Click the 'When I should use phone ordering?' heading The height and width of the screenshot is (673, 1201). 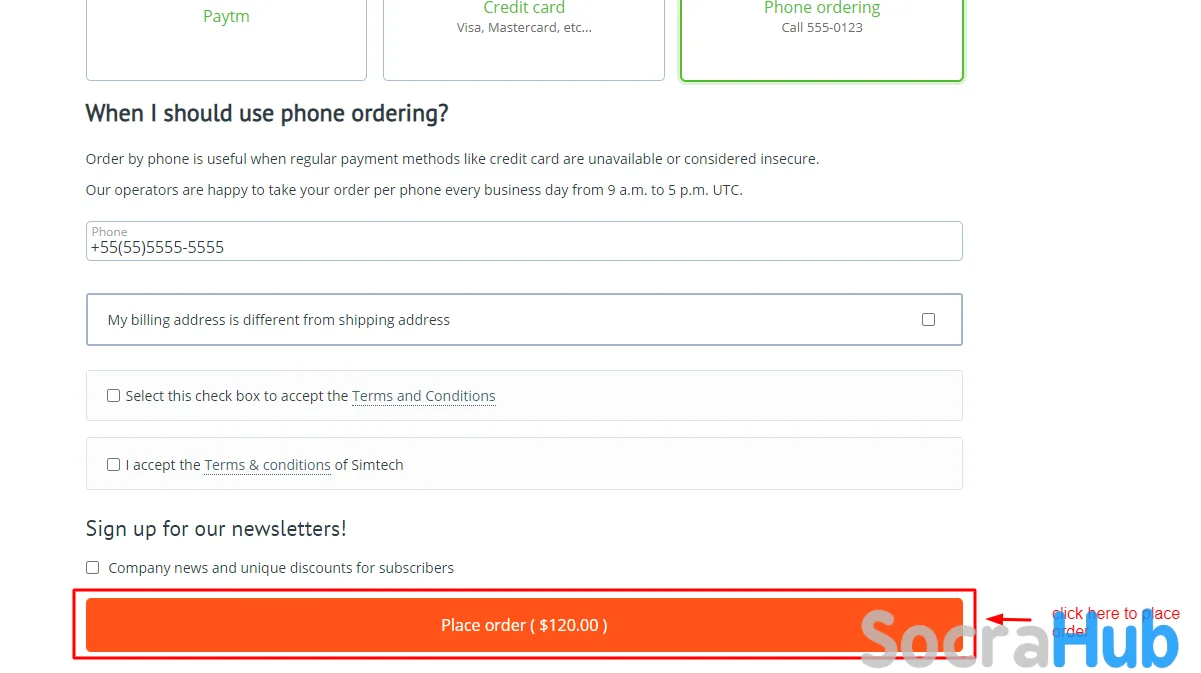pos(267,114)
